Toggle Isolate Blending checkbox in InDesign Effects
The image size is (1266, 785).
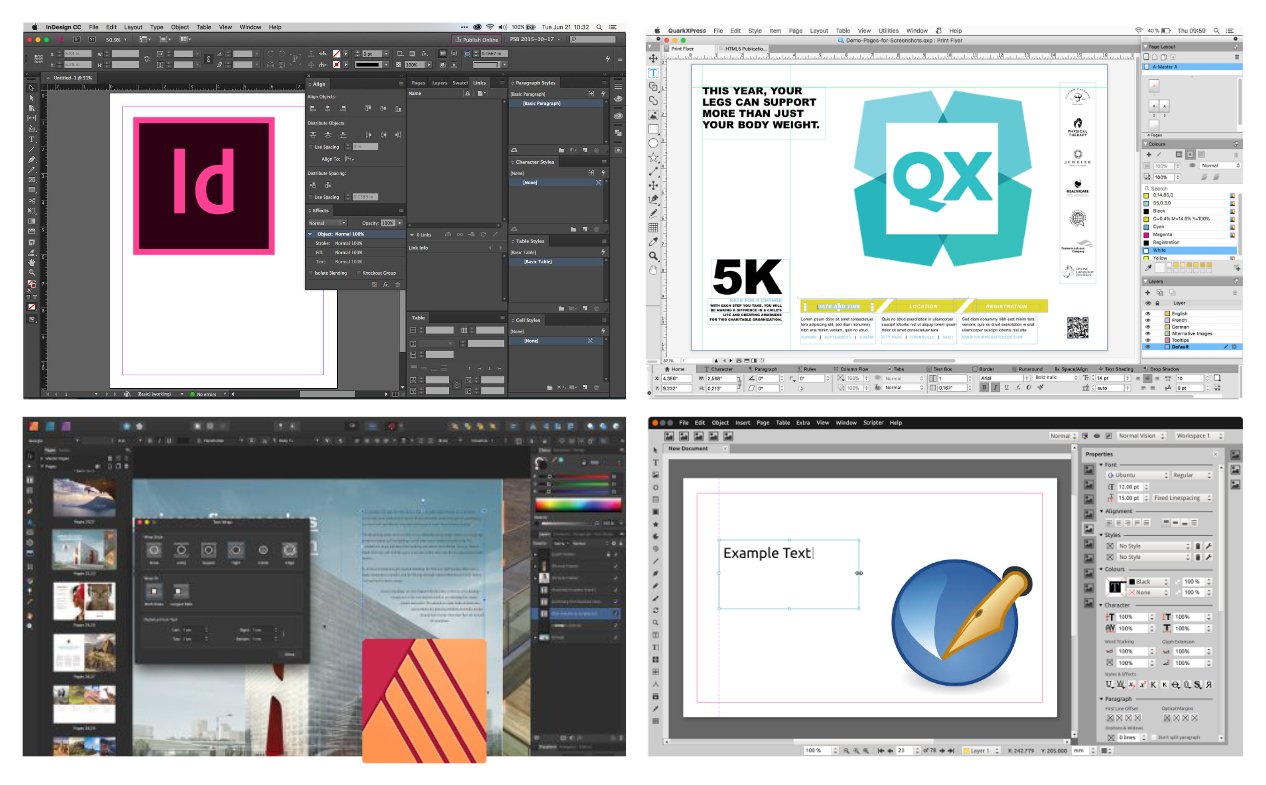point(310,273)
